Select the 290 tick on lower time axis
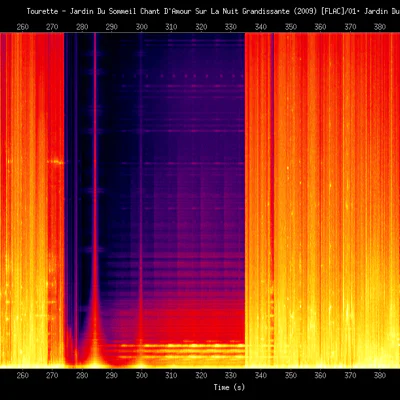Image resolution: width=400 pixels, height=400 pixels. click(112, 376)
